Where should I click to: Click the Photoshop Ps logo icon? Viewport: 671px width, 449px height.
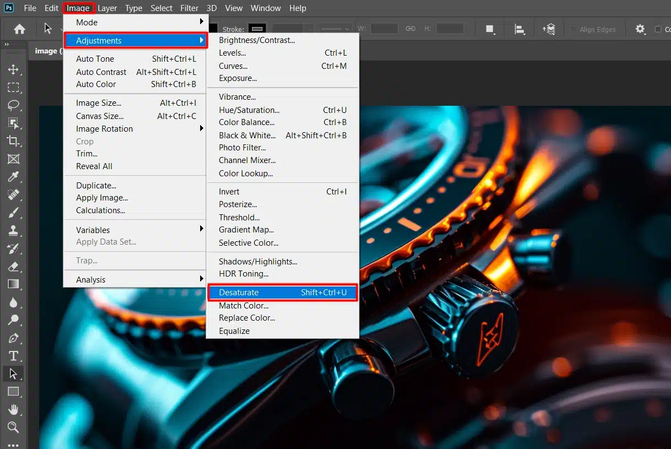tap(9, 8)
